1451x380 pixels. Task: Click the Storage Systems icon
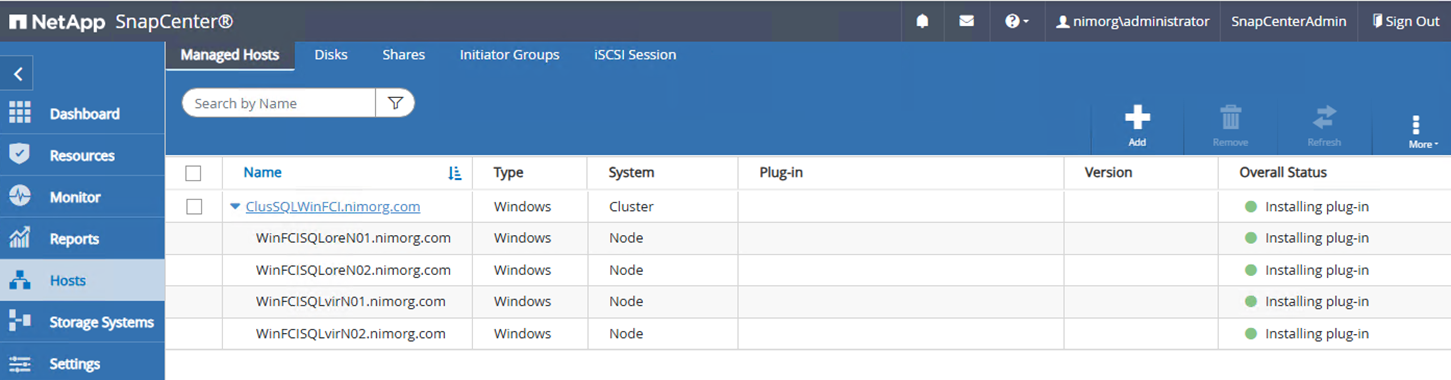[20, 321]
